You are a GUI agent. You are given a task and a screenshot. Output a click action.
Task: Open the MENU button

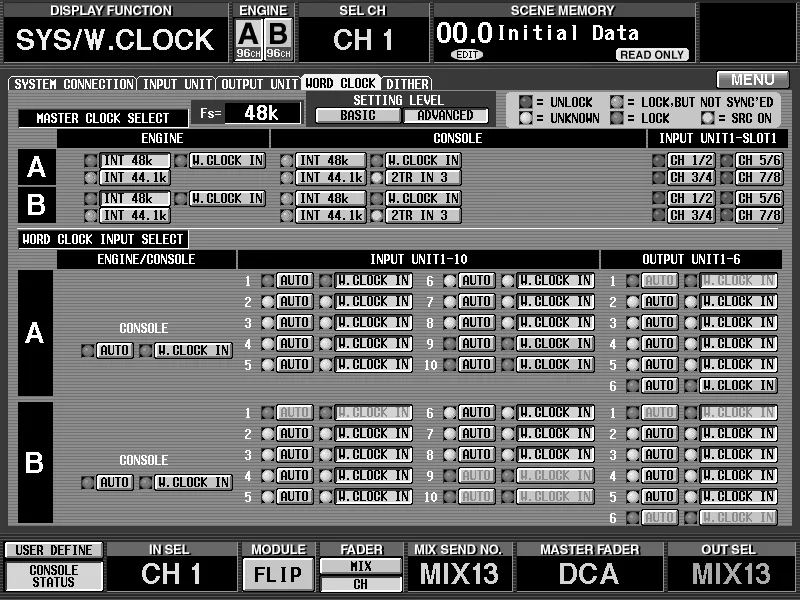(753, 80)
